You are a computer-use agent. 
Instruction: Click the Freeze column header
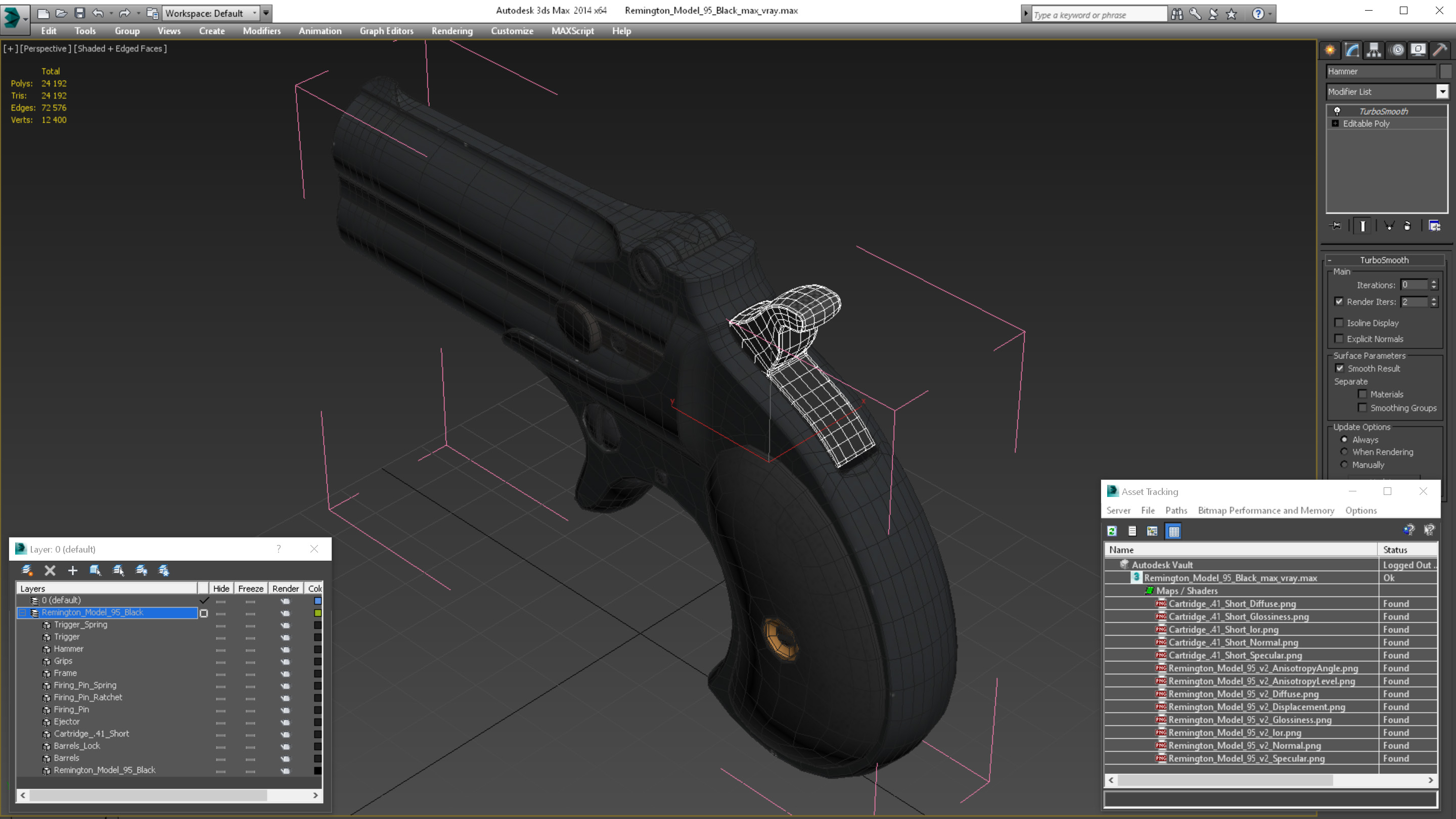click(250, 588)
